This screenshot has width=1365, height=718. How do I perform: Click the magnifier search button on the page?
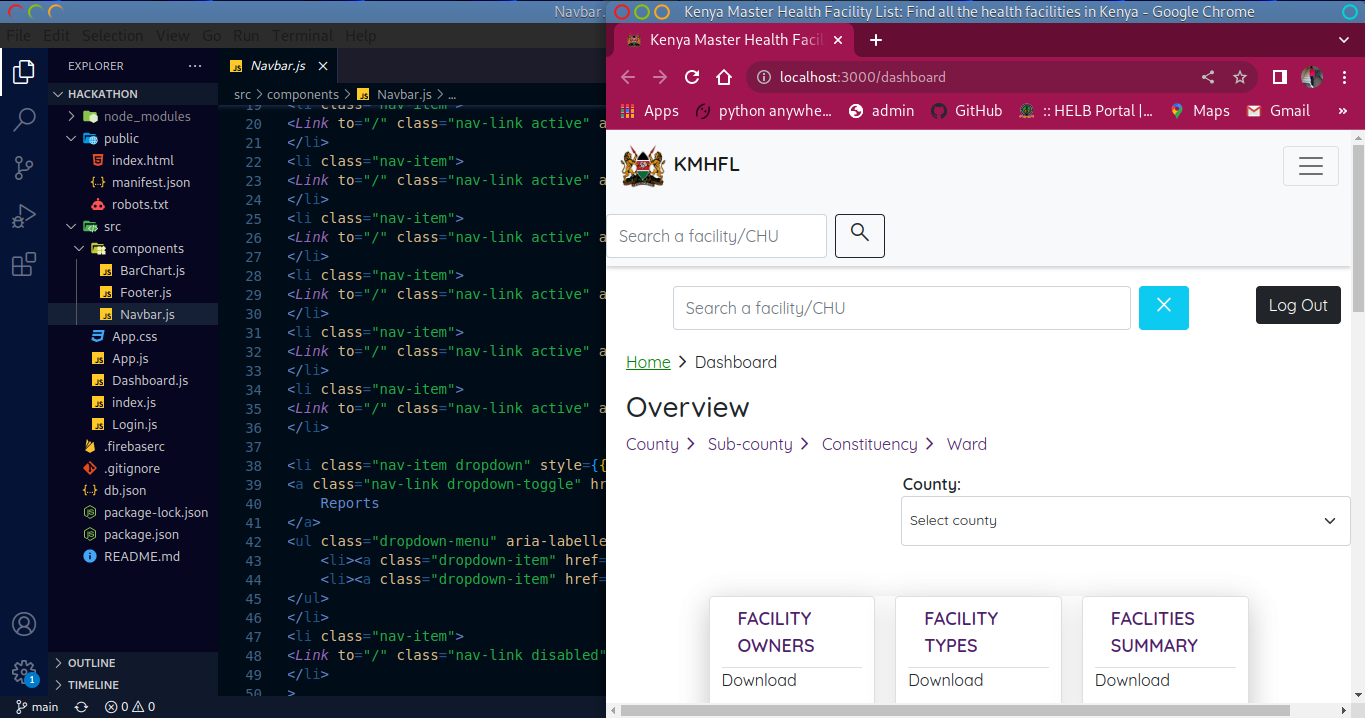[859, 236]
